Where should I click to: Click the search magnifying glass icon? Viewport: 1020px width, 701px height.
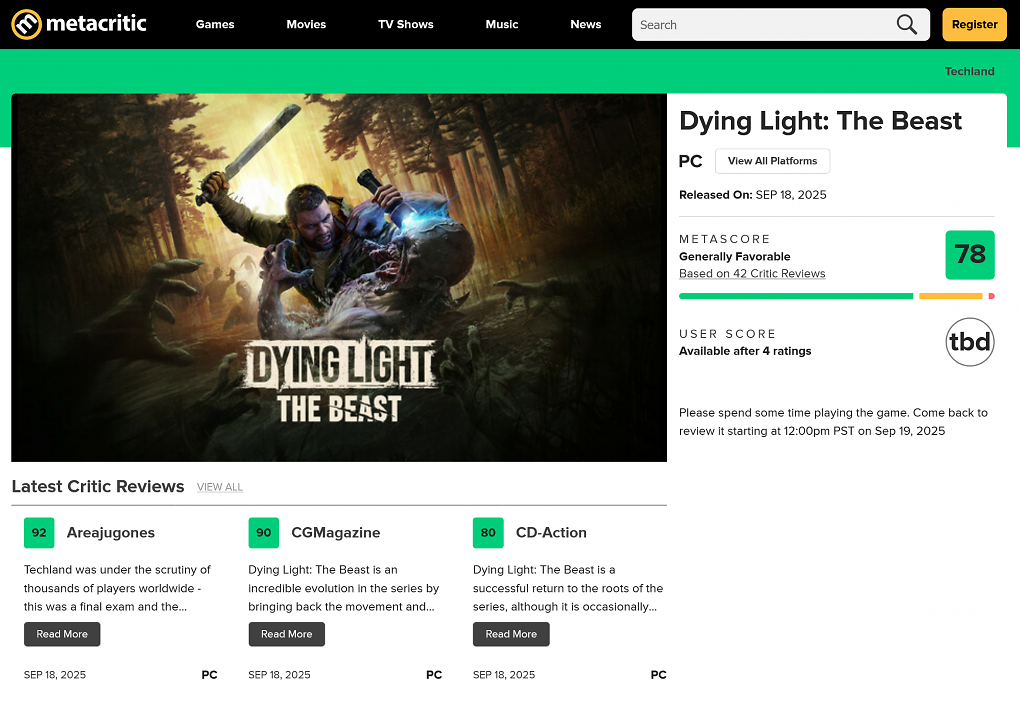point(906,25)
